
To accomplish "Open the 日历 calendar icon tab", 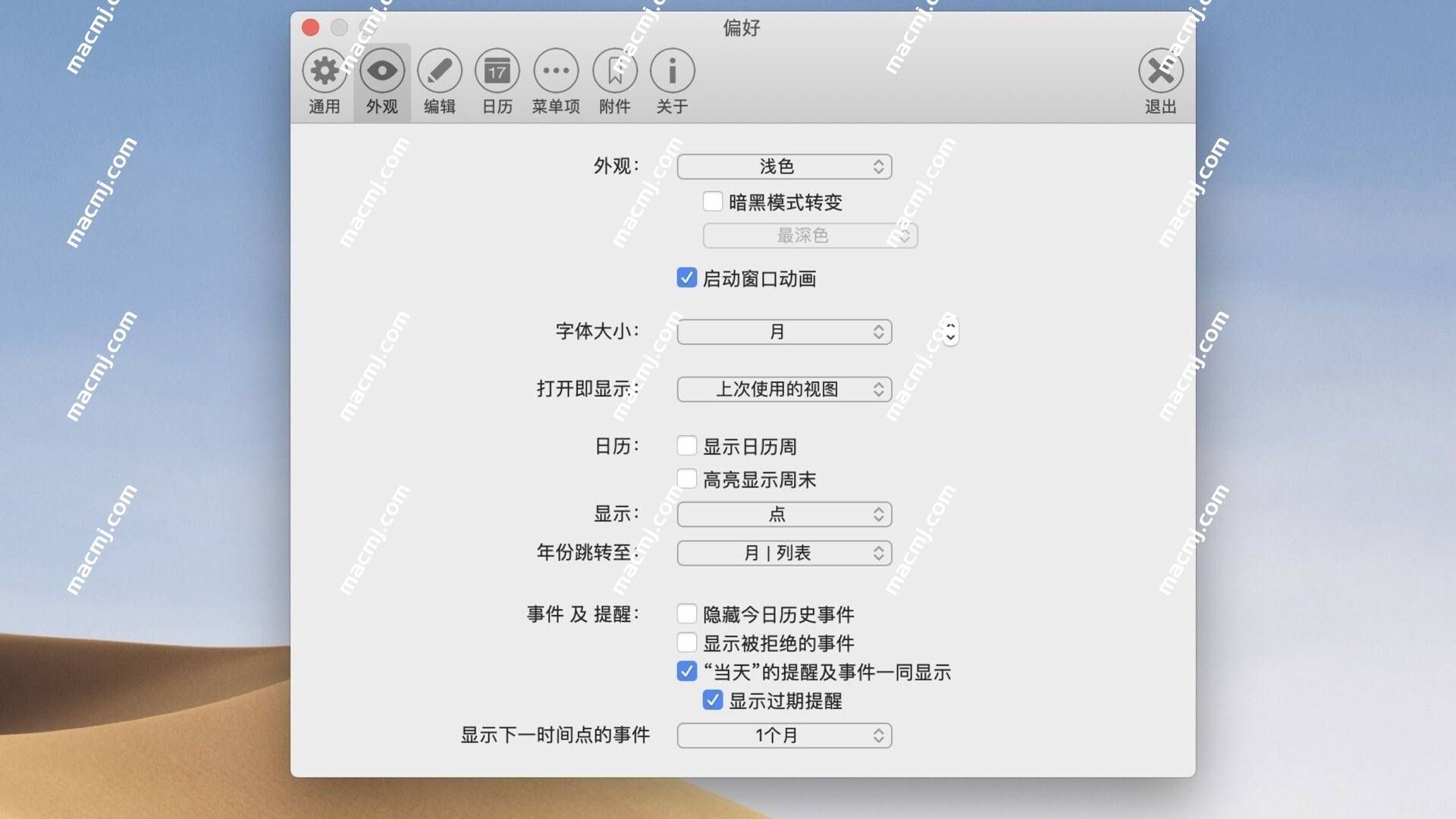I will (x=497, y=82).
